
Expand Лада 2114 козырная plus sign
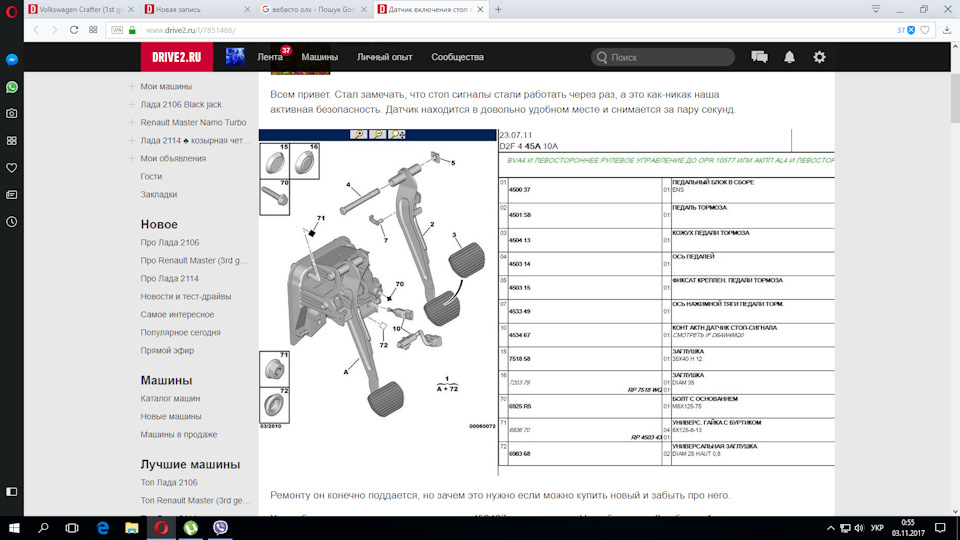(132, 140)
